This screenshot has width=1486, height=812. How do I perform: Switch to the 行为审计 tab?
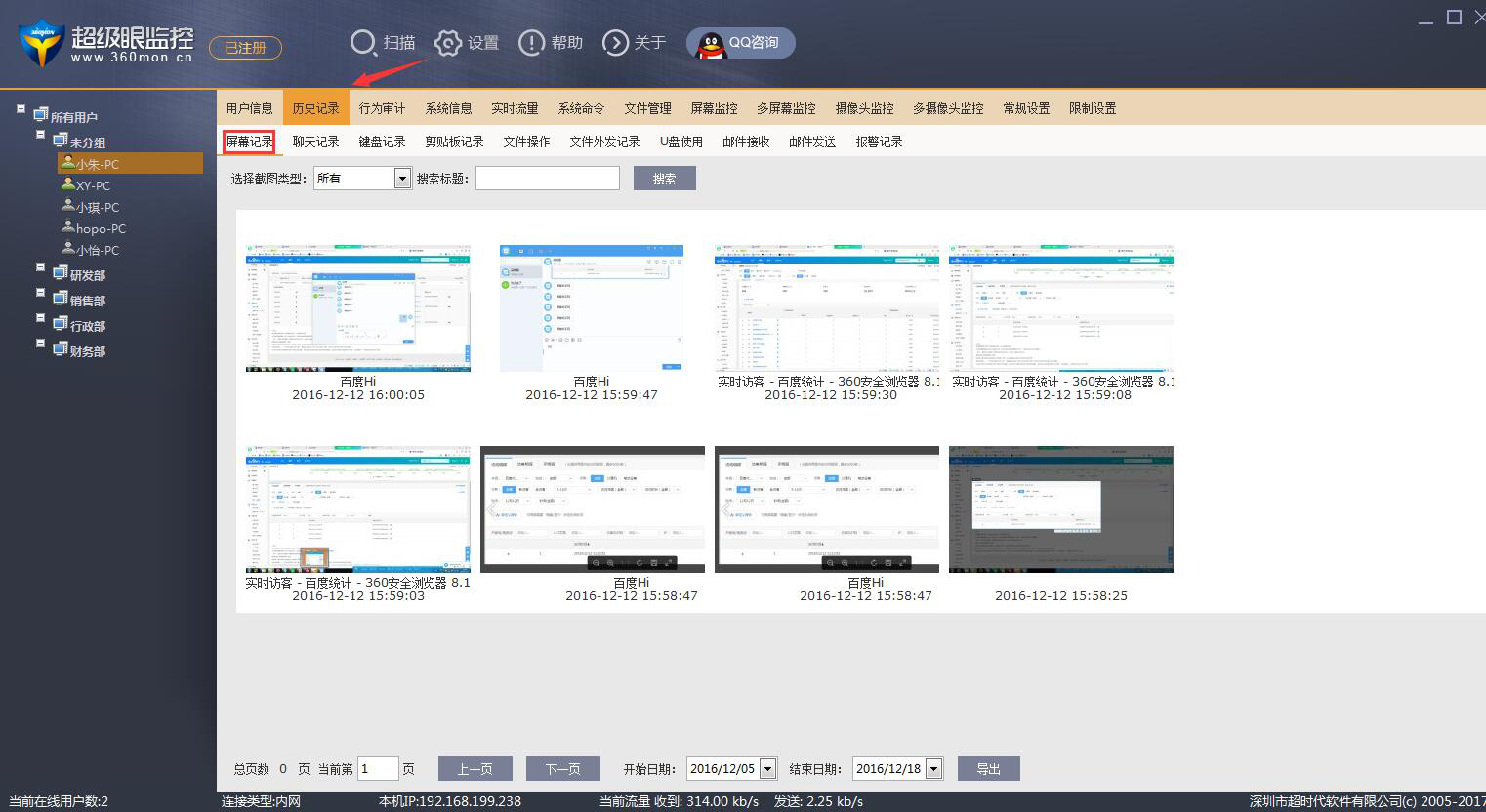point(382,108)
